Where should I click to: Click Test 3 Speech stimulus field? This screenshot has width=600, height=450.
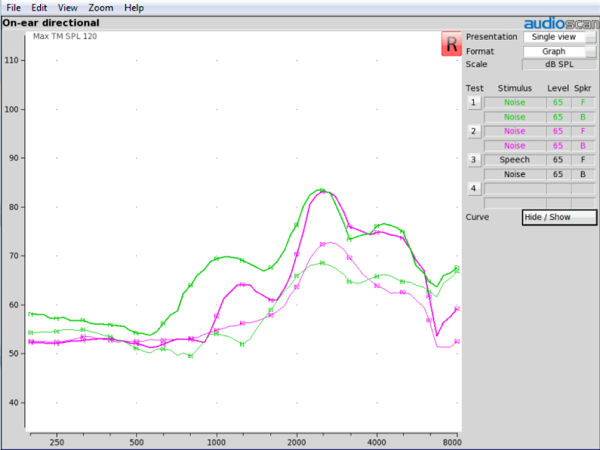515,160
